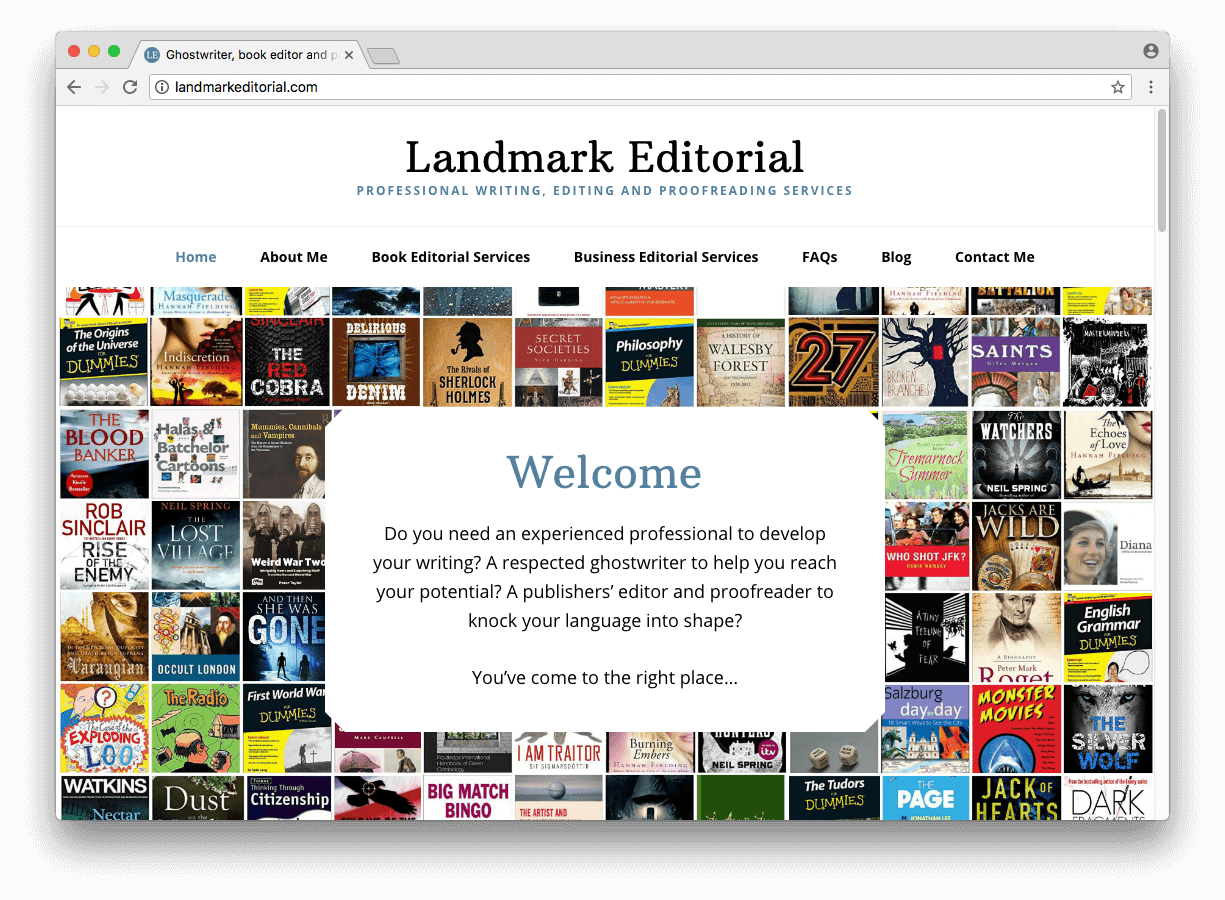Open A Tiny Feeling of Fear cover
This screenshot has height=900, width=1225.
tap(926, 637)
